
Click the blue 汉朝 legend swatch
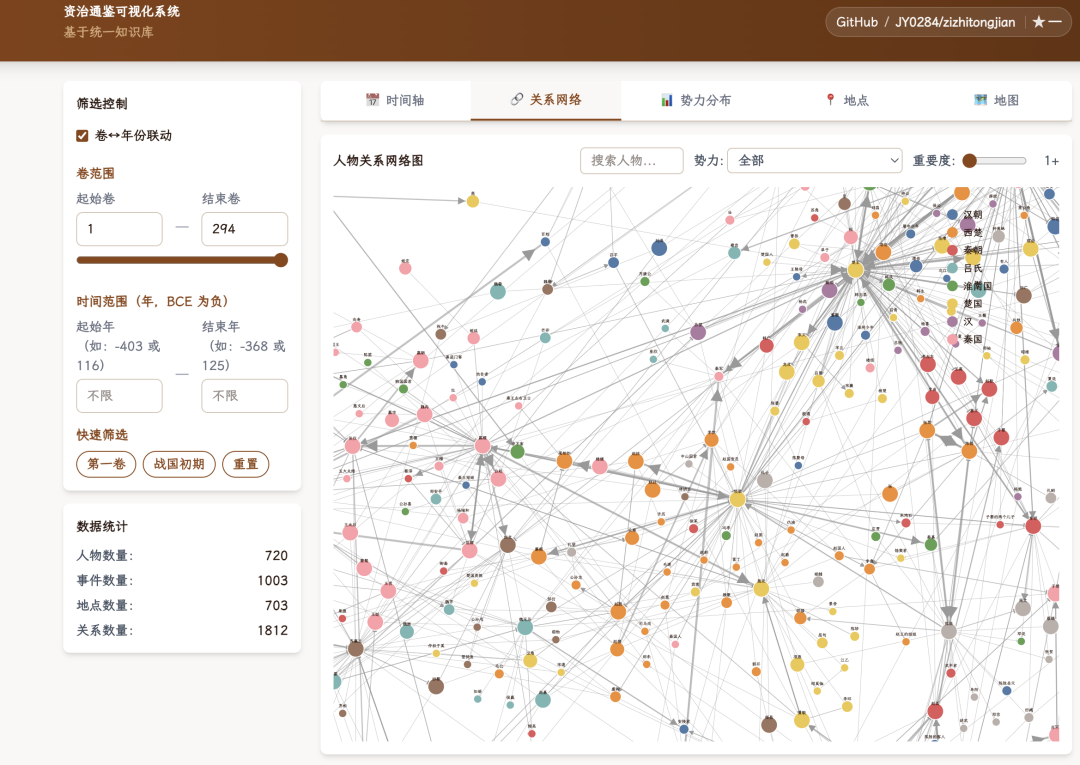(x=953, y=215)
